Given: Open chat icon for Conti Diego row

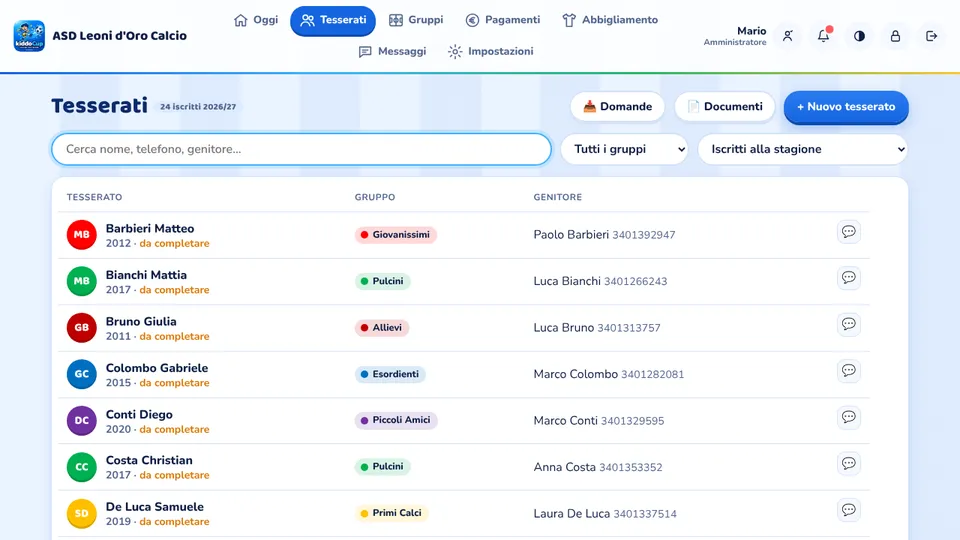Looking at the screenshot, I should (x=849, y=417).
